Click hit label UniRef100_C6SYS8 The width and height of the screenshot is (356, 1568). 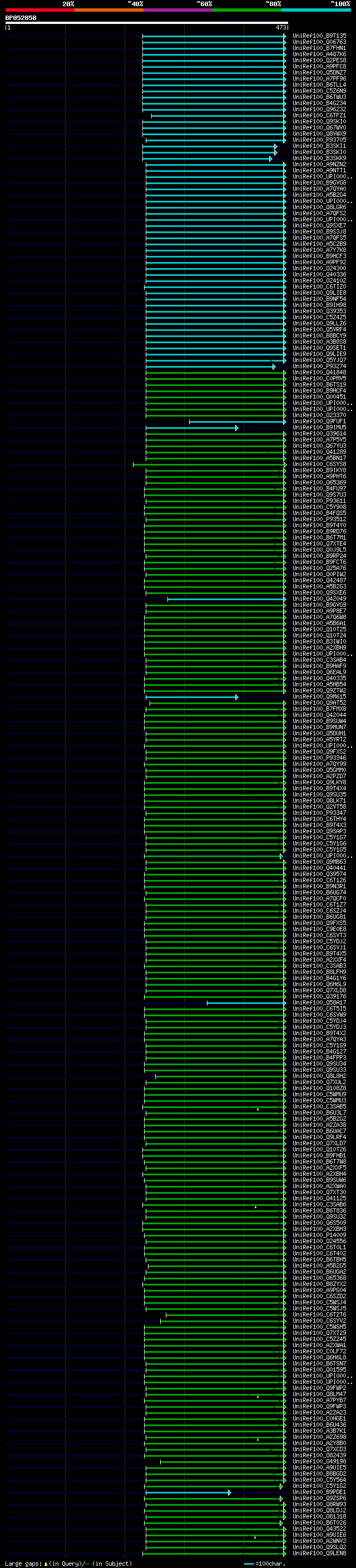319,464
